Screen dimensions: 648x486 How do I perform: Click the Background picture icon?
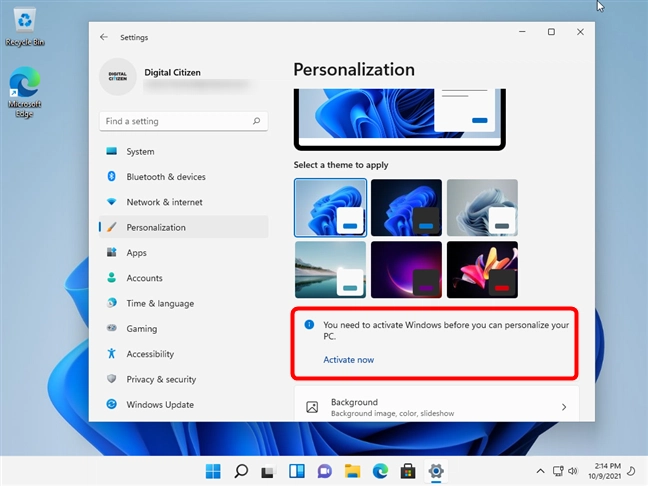pos(312,407)
